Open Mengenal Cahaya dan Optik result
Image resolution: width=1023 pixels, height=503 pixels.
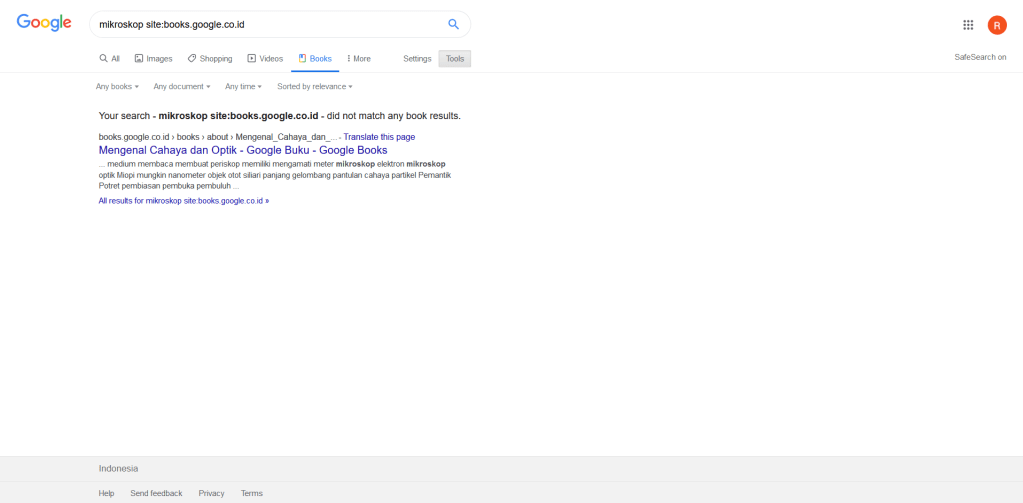click(243, 150)
